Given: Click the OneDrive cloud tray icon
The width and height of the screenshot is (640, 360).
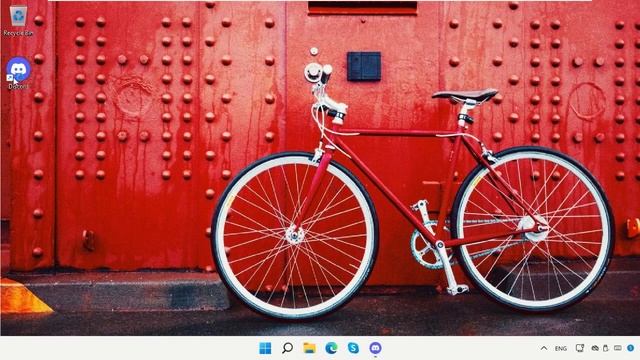Looking at the screenshot, I should (x=595, y=348).
